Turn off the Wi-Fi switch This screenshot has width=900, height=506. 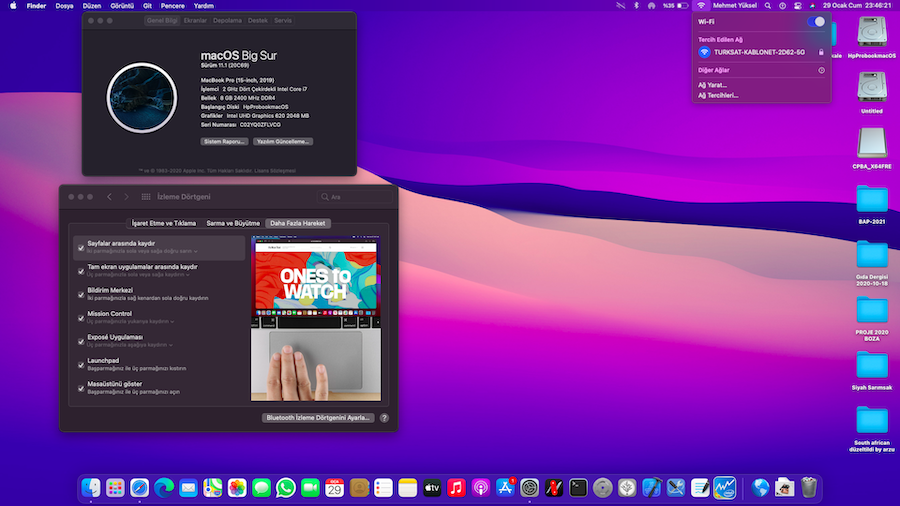[818, 21]
